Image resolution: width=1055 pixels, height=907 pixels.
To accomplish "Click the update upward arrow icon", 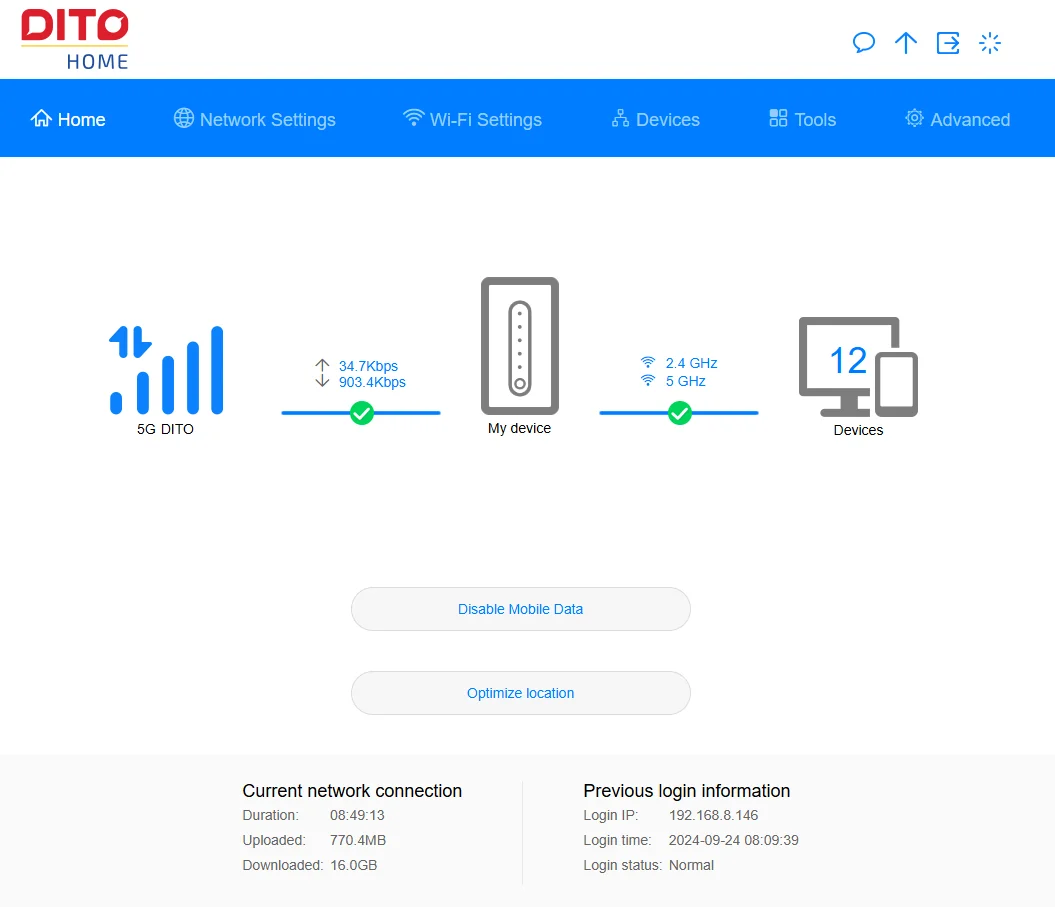I will tap(906, 43).
